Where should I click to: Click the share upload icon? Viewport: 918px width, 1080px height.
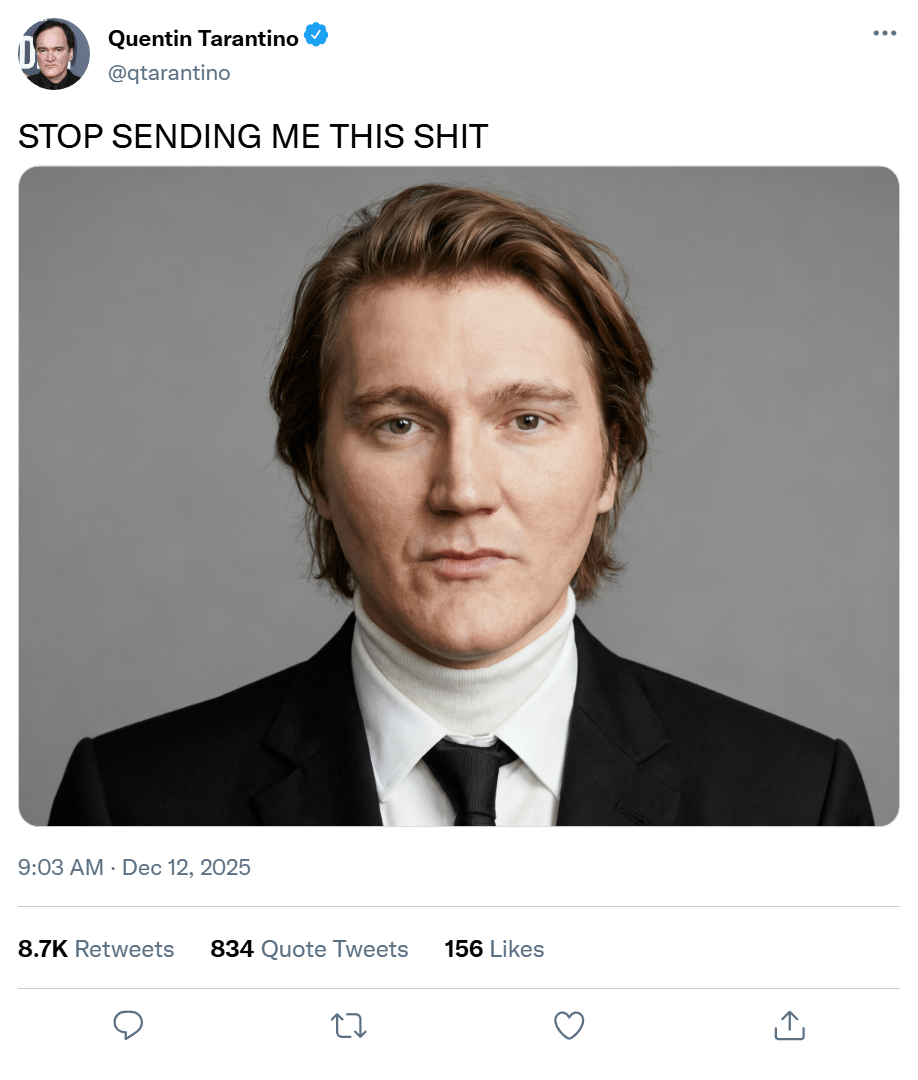click(789, 1025)
